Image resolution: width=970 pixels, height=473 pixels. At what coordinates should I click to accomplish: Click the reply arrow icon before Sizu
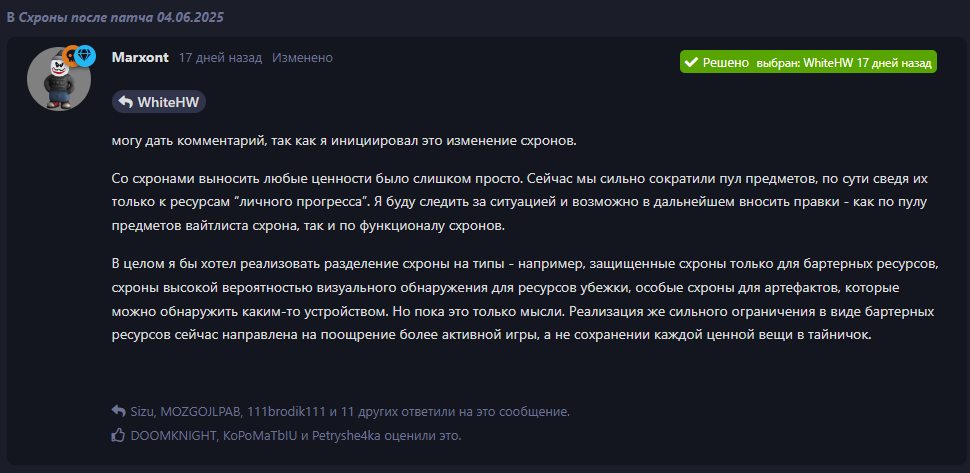119,411
